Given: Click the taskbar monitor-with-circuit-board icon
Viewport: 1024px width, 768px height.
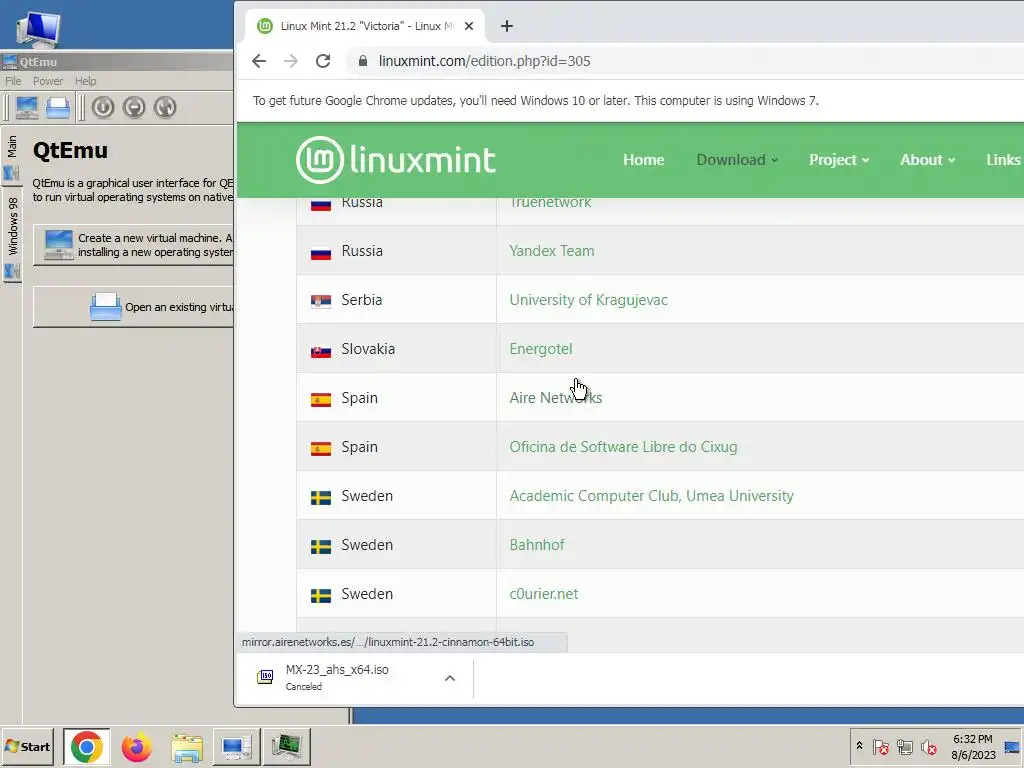Looking at the screenshot, I should pos(287,746).
